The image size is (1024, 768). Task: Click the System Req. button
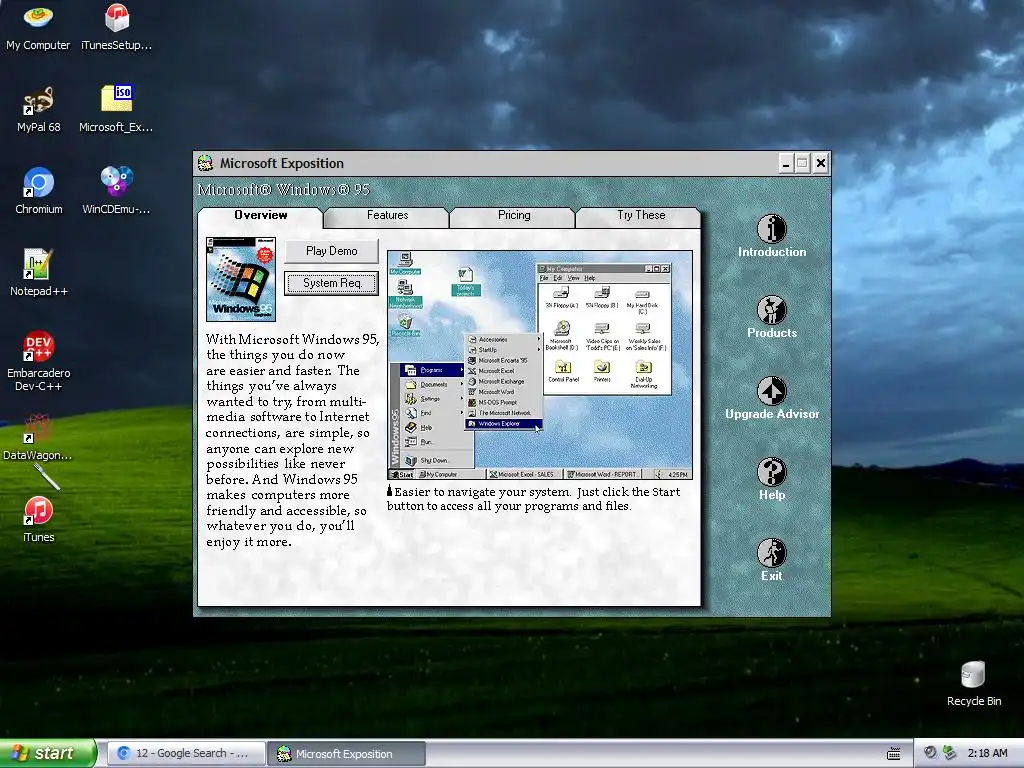(x=332, y=283)
